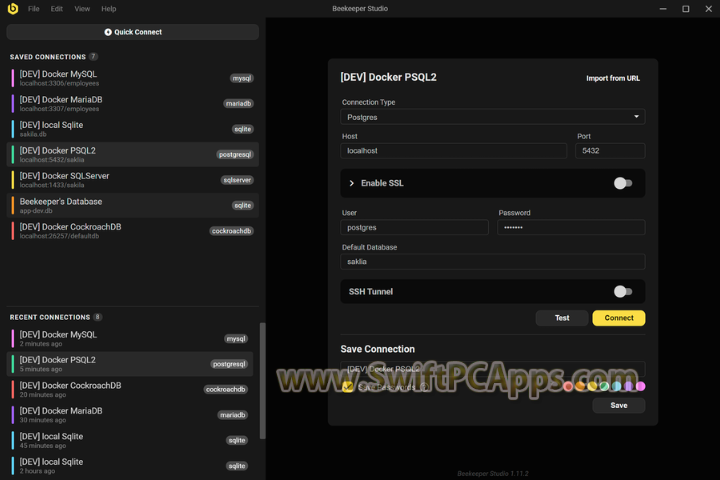Pick the orange connection color swatch
This screenshot has width=720, height=480.
tap(580, 386)
